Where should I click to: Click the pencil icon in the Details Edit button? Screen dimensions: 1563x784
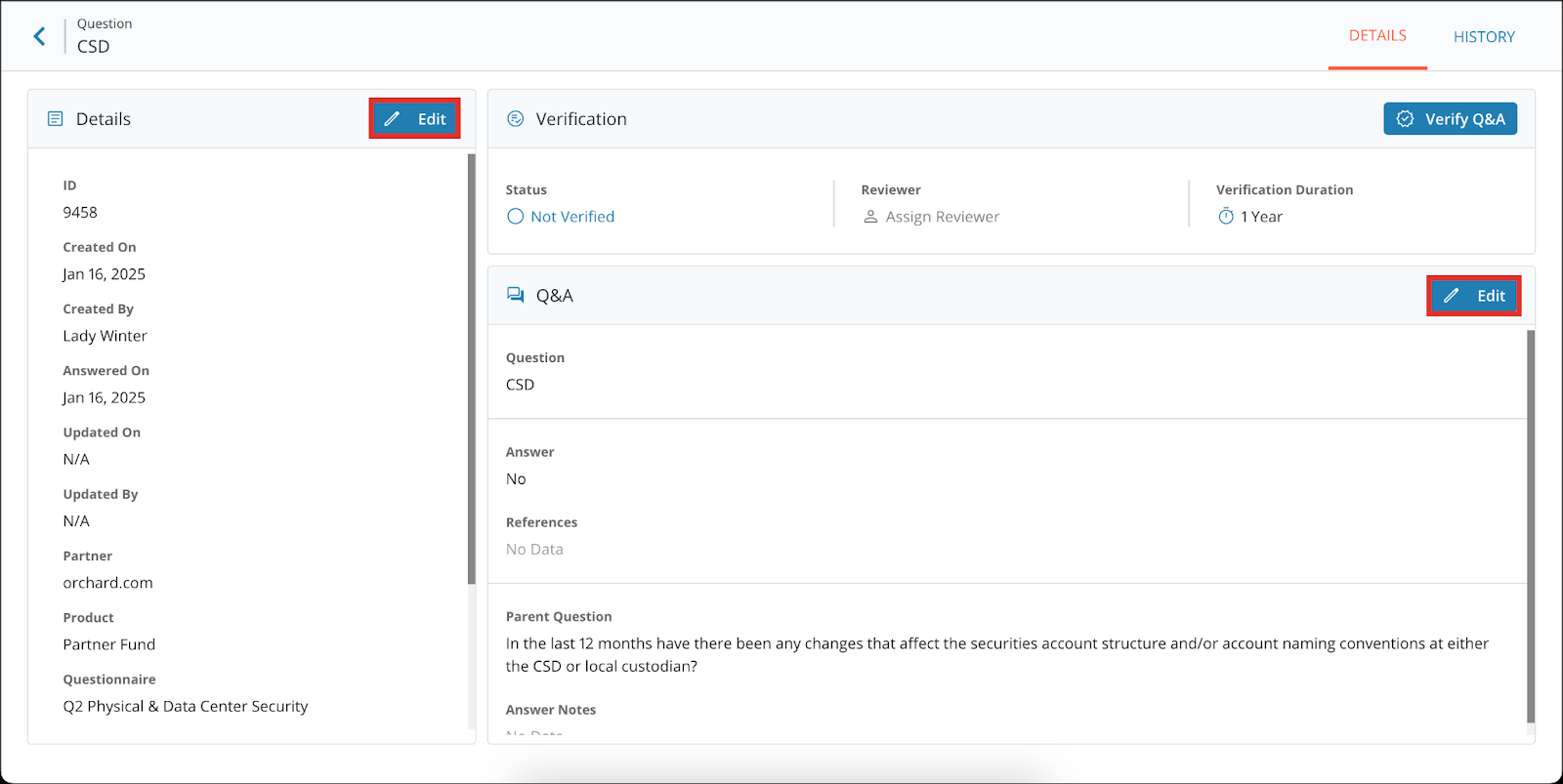click(392, 119)
